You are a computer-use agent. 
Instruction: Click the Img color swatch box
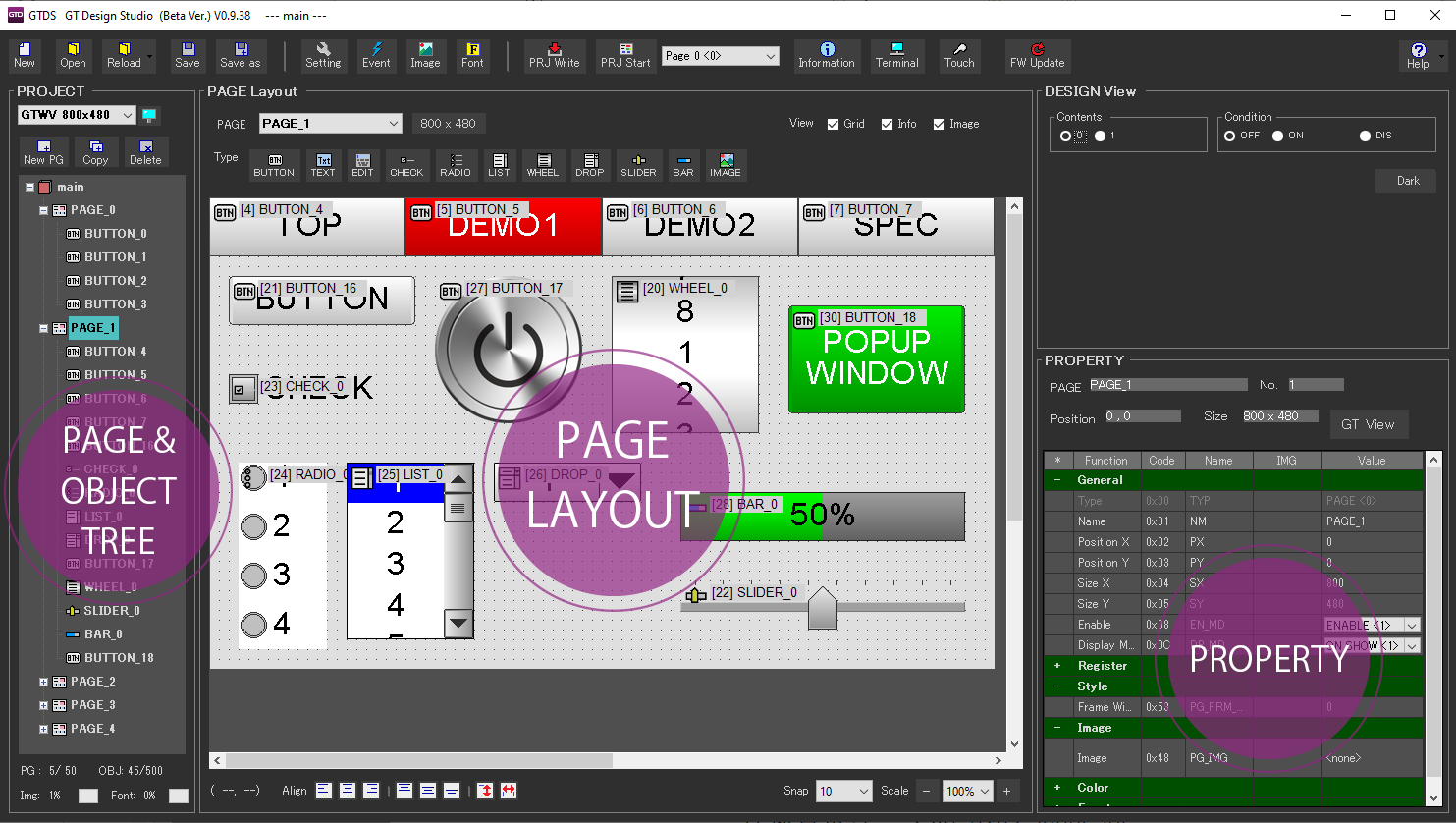[x=88, y=796]
